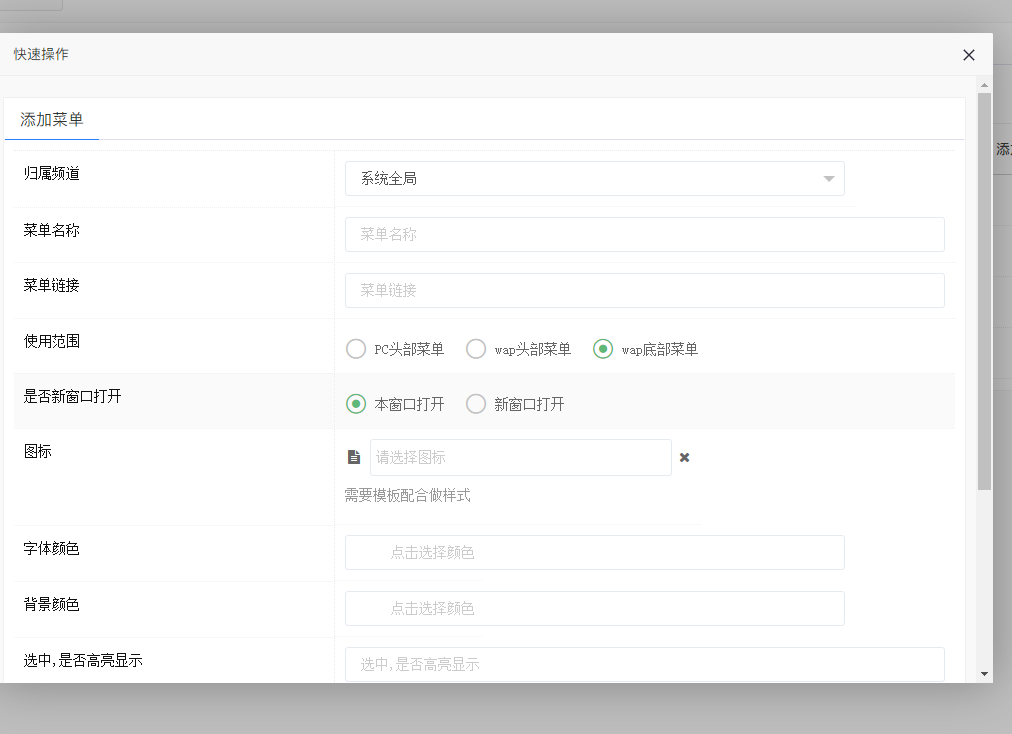Choose 本窗口打开 radio option
The width and height of the screenshot is (1012, 734).
coord(356,404)
